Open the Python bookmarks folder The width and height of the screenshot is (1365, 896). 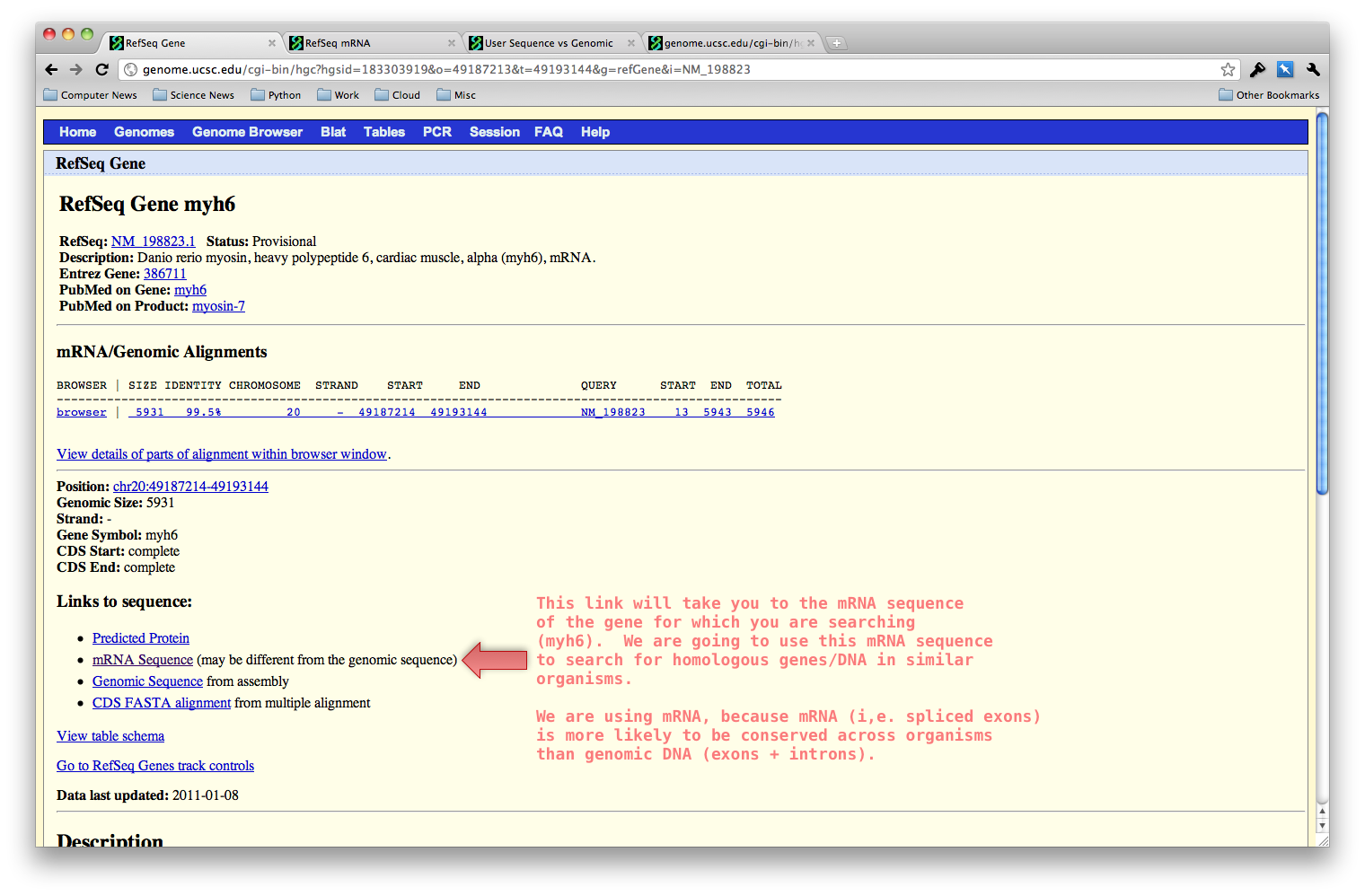276,95
